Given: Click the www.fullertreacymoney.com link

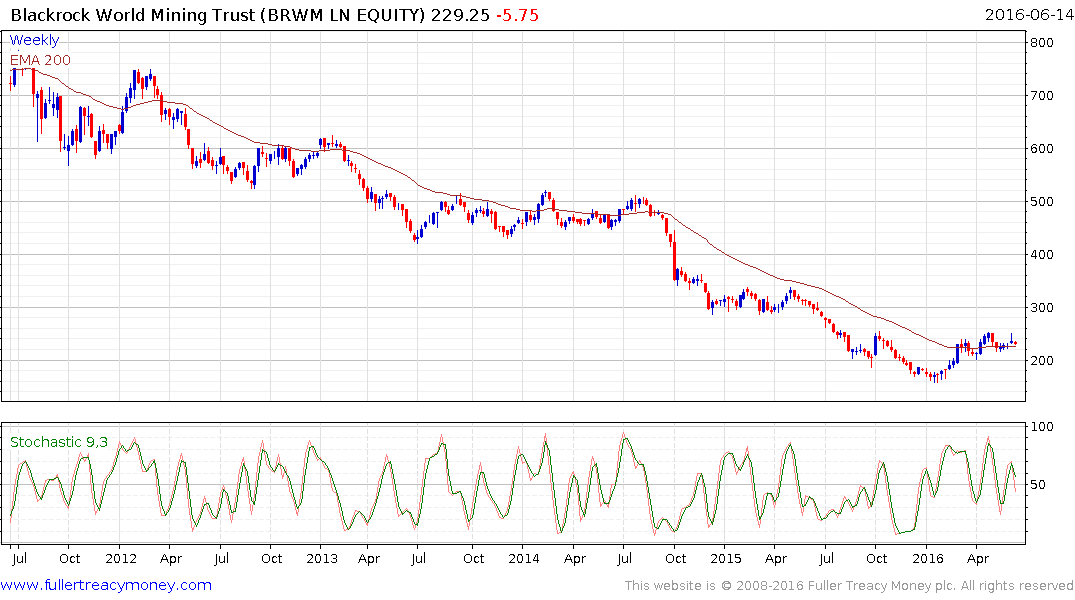Looking at the screenshot, I should pyautogui.click(x=106, y=585).
